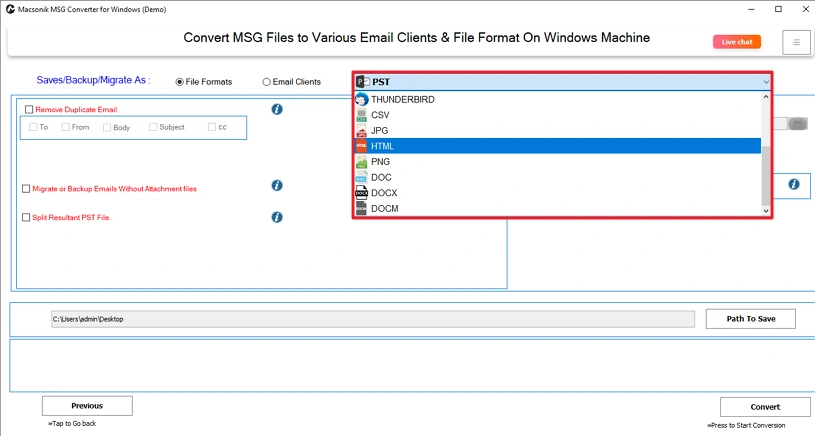Select the Email Clients radio button

point(266,82)
